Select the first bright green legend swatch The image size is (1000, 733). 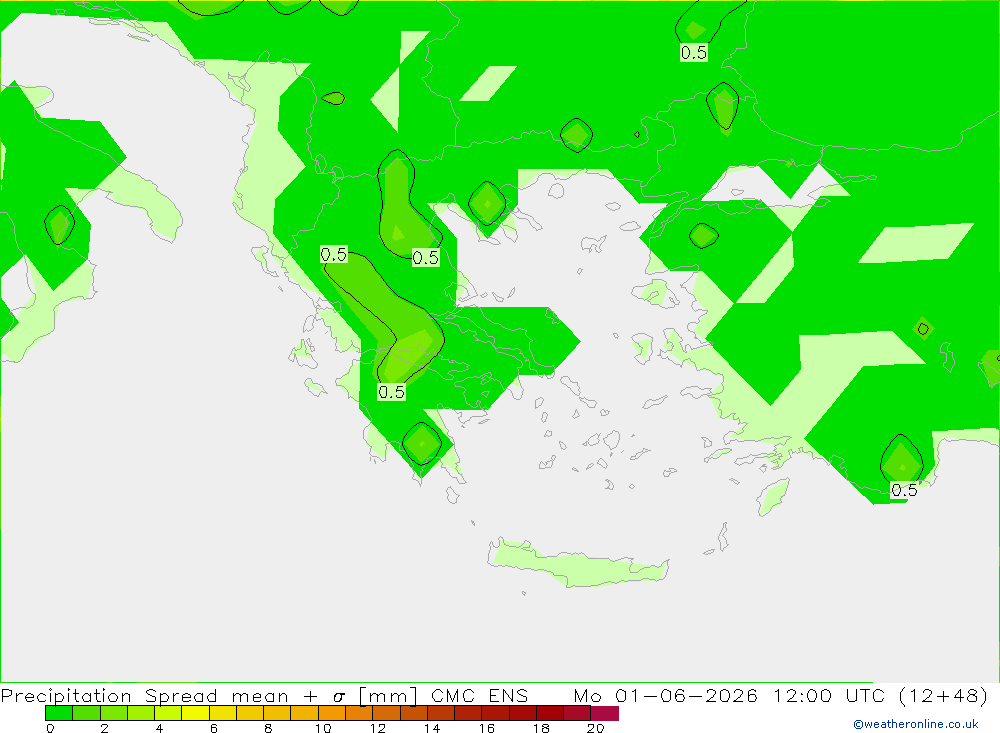coord(59,713)
